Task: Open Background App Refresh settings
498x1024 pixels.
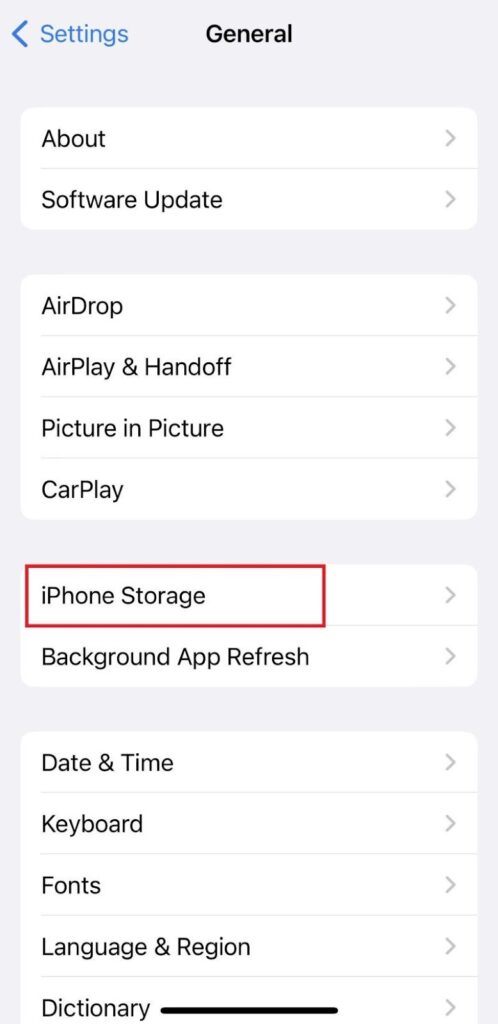Action: click(x=249, y=656)
